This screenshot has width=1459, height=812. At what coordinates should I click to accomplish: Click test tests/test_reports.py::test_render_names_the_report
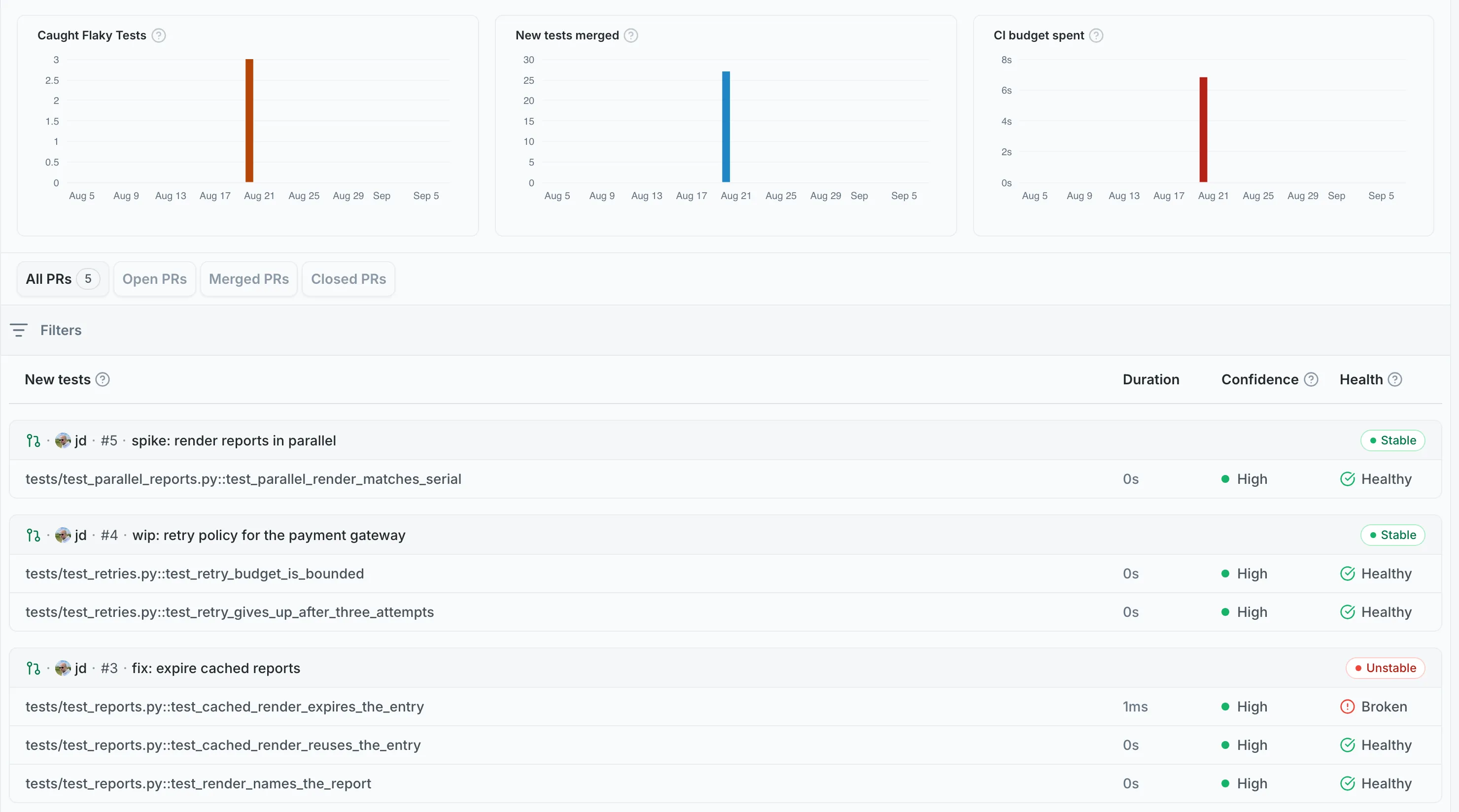pos(198,784)
